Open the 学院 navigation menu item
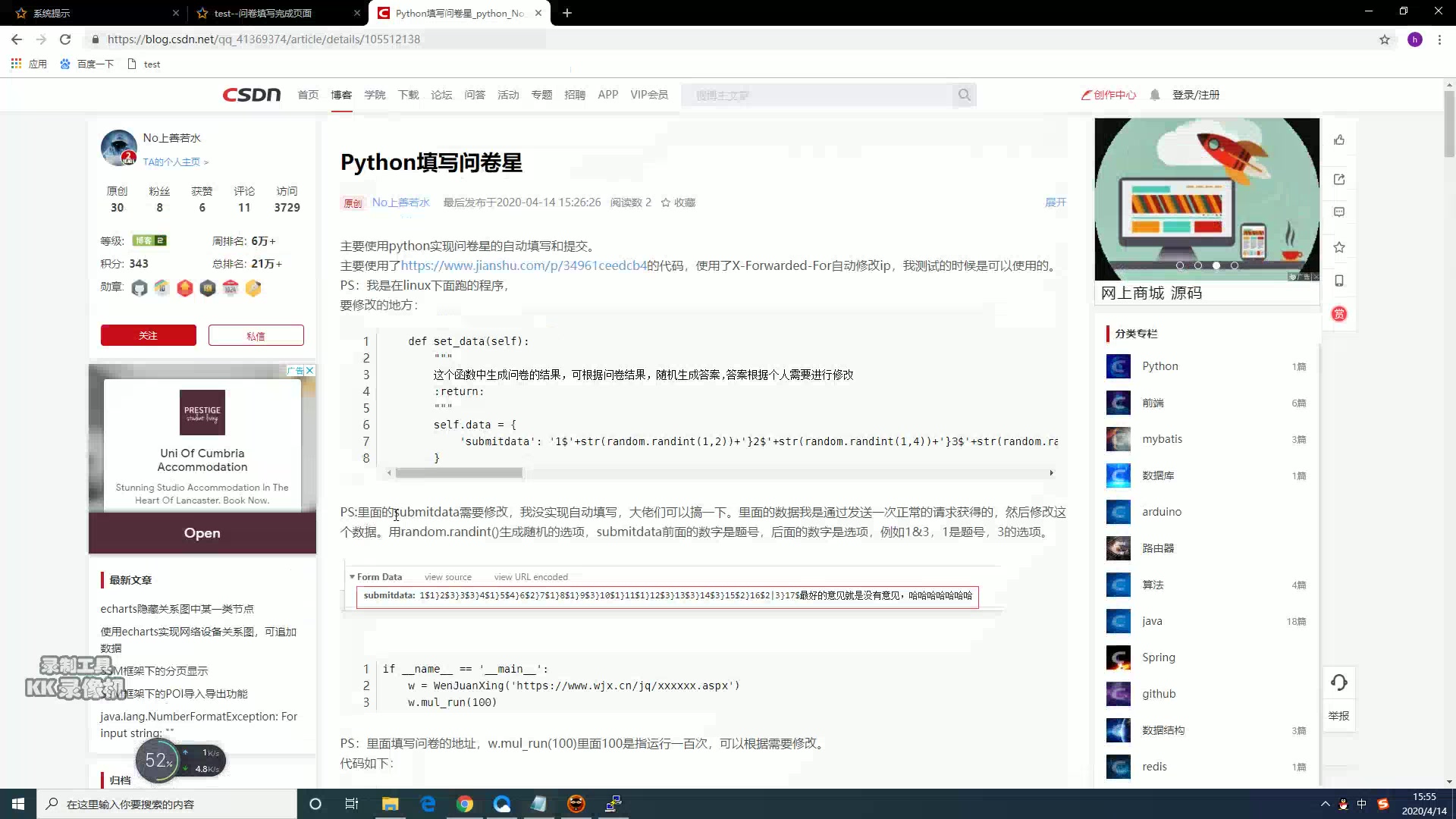The width and height of the screenshot is (1456, 819). (375, 95)
